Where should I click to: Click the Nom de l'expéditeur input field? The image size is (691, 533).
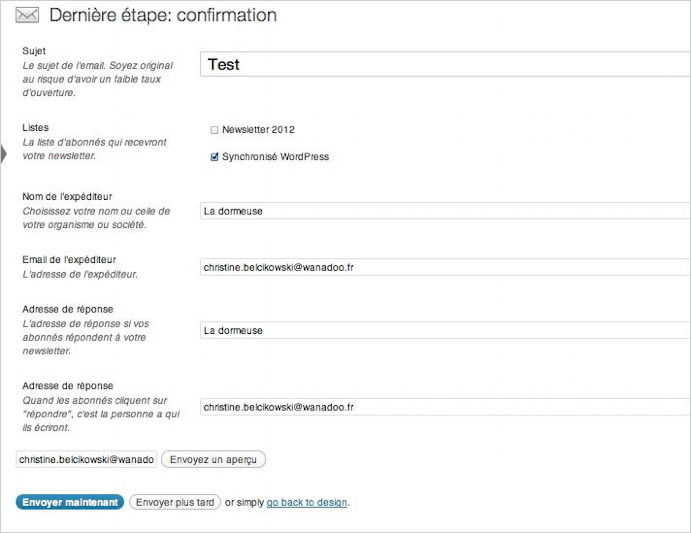(x=445, y=211)
